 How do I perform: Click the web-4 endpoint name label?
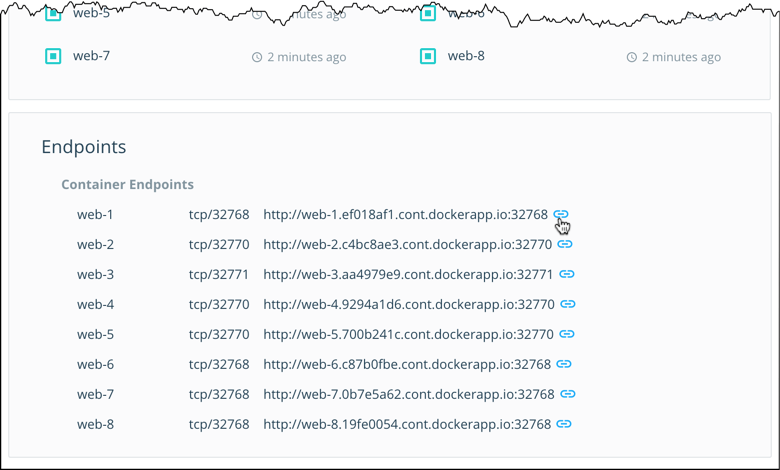click(95, 304)
